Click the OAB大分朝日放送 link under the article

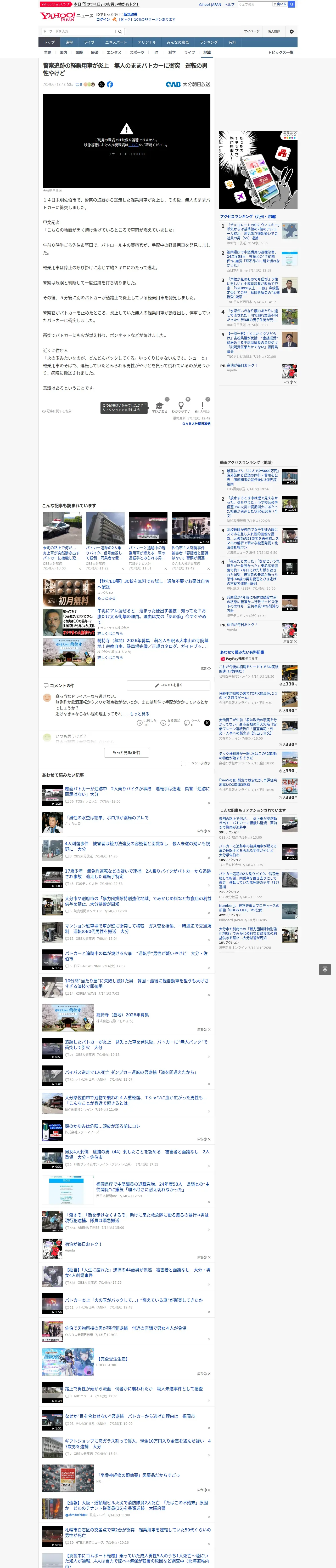tap(196, 424)
